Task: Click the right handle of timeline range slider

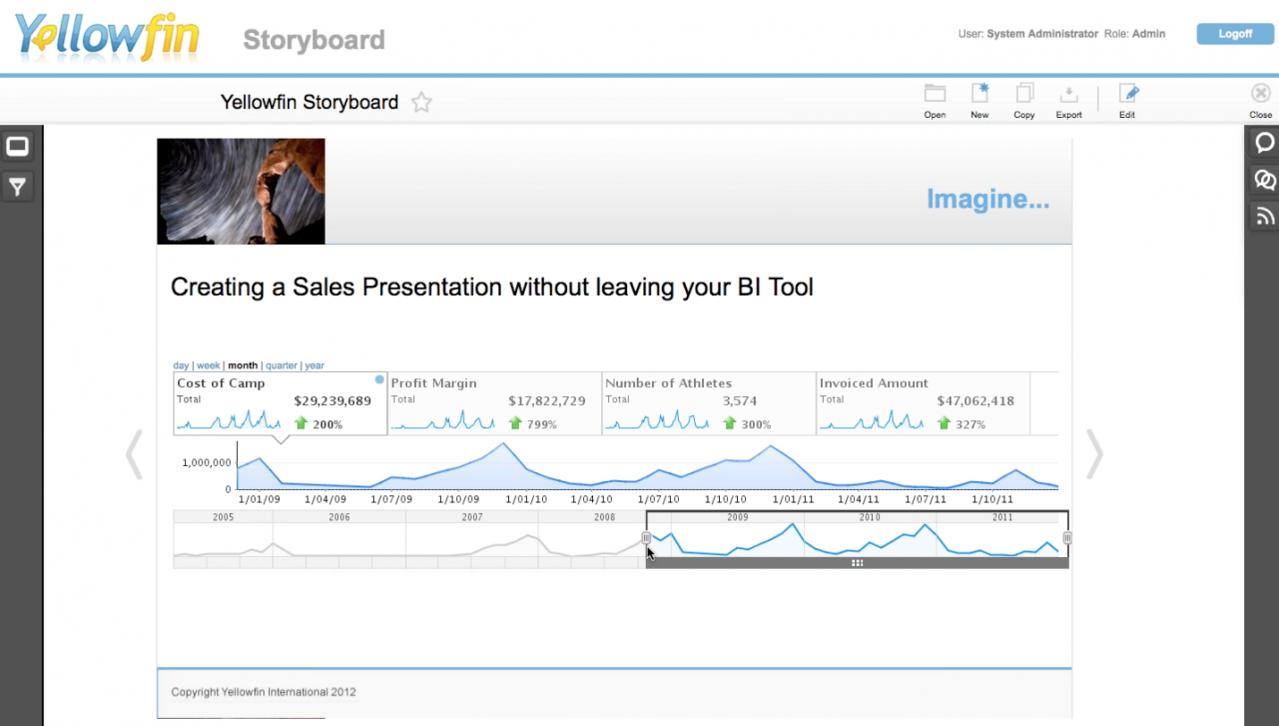Action: coord(1067,538)
